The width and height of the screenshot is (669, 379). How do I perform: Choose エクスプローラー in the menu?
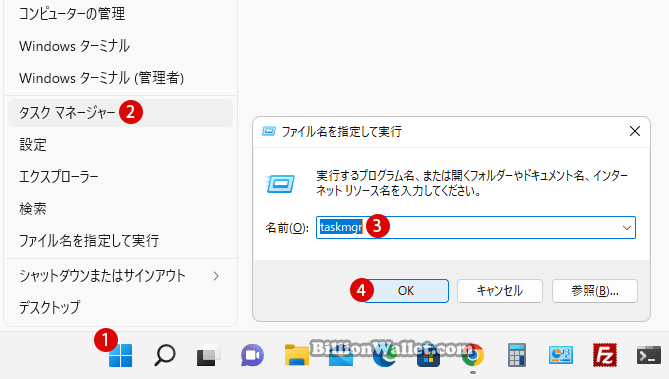[120, 176]
